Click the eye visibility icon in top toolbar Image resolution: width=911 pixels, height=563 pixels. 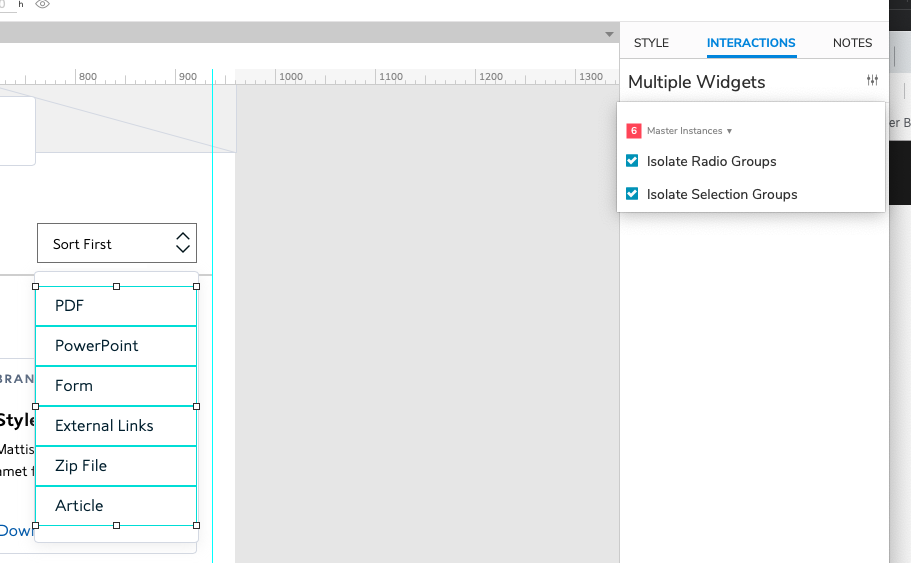coord(42,5)
